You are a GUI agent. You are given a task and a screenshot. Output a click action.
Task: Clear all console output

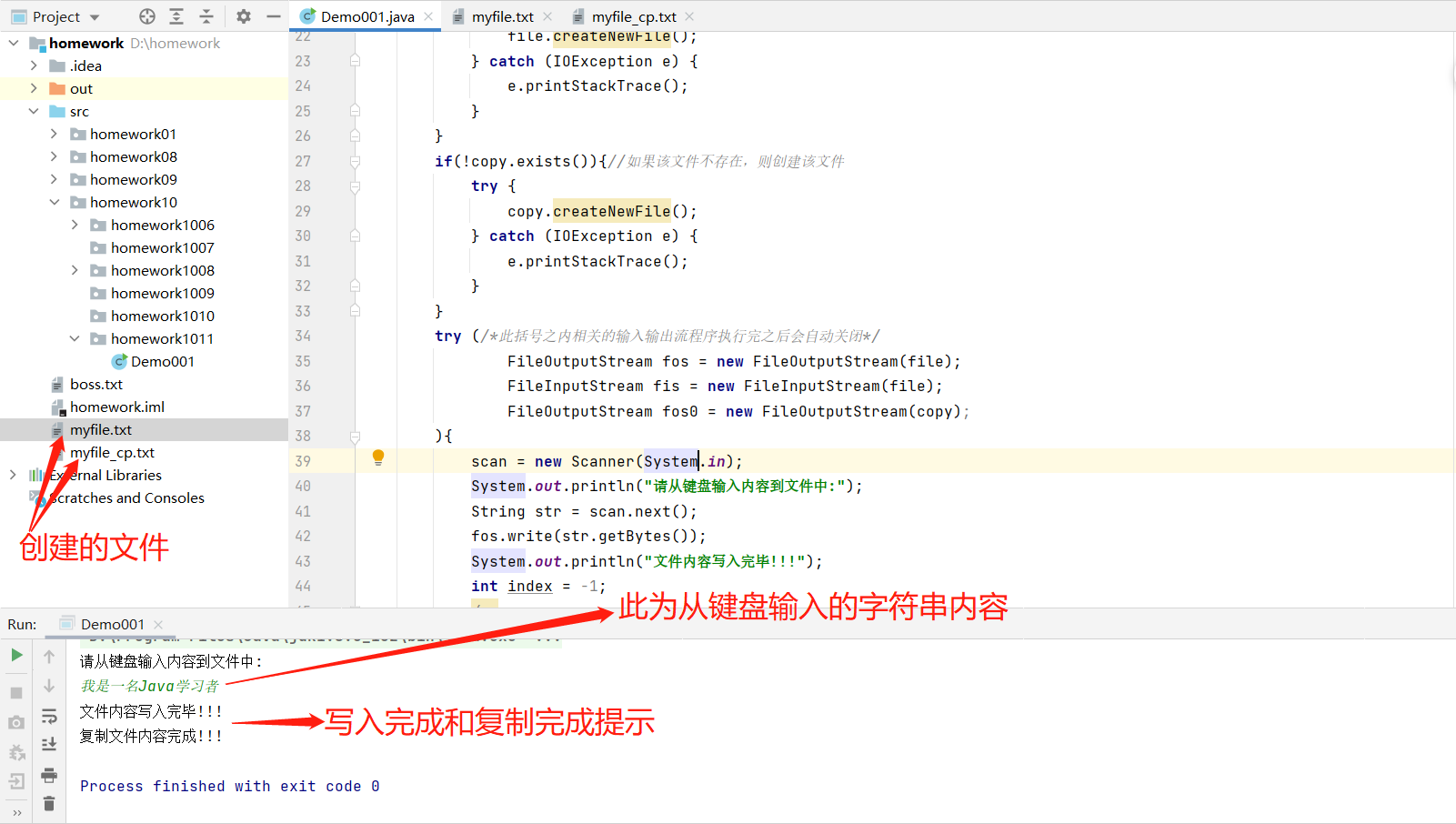(49, 804)
